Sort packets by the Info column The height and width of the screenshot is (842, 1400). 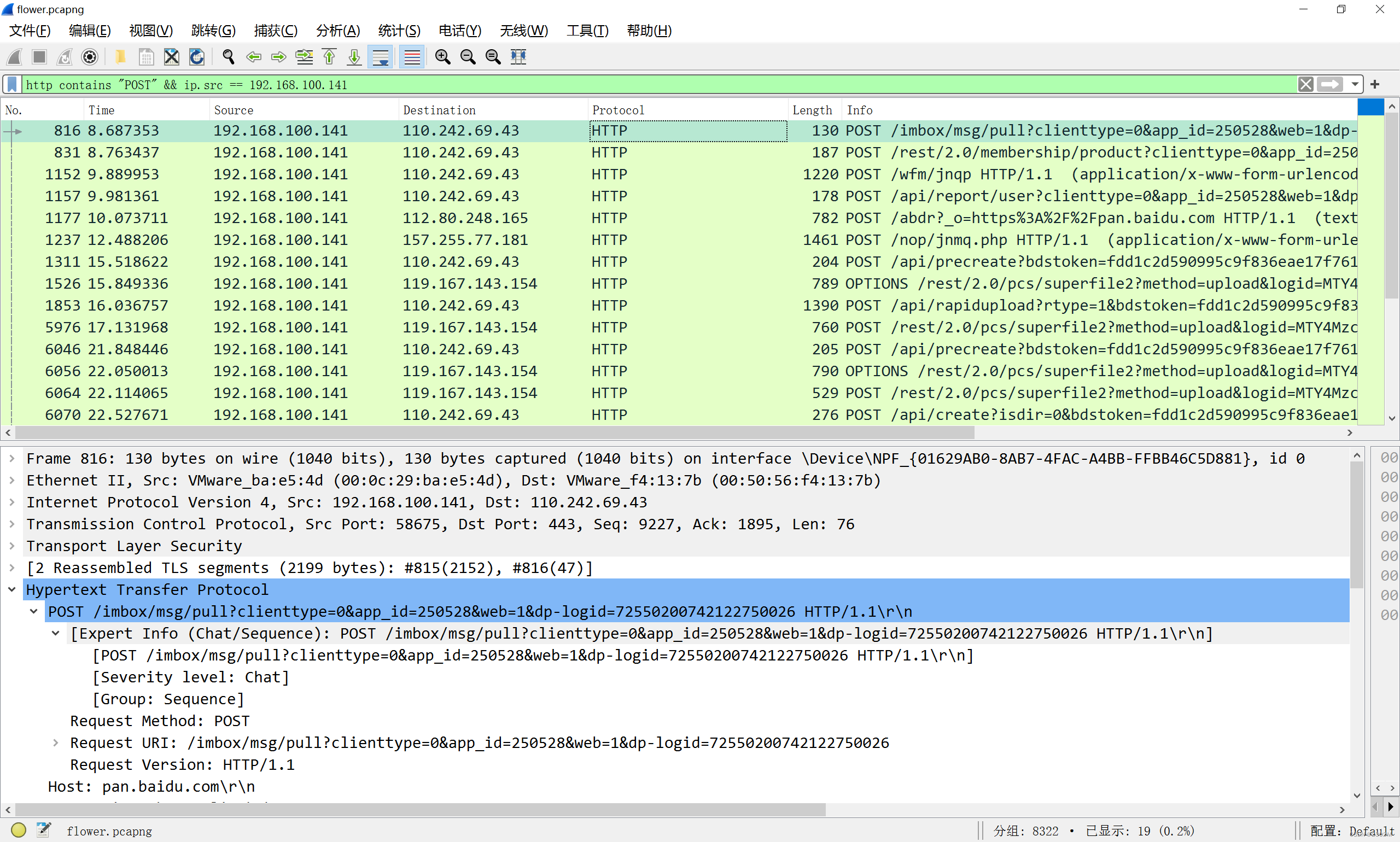[1099, 110]
